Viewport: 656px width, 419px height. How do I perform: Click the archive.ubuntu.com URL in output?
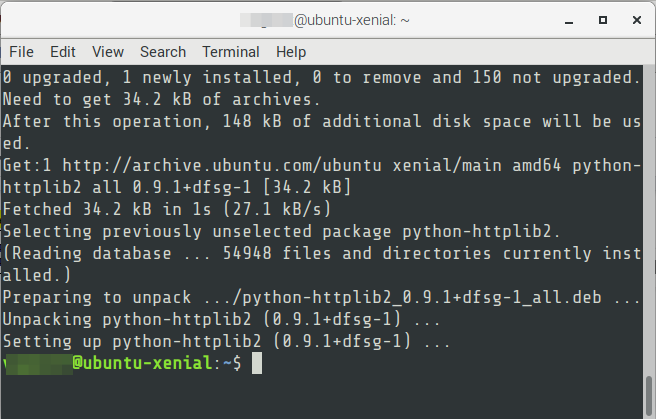(x=222, y=166)
